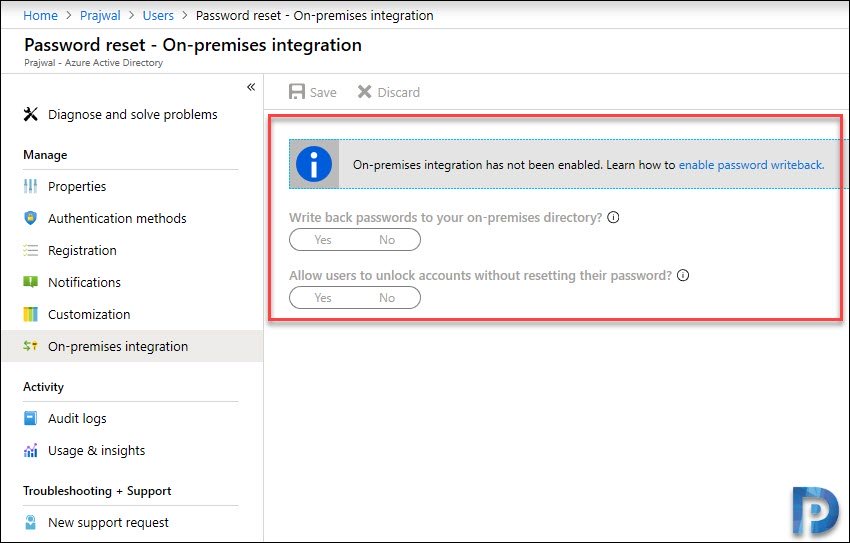
Task: Click the Usage & insights chart icon
Action: tap(30, 450)
